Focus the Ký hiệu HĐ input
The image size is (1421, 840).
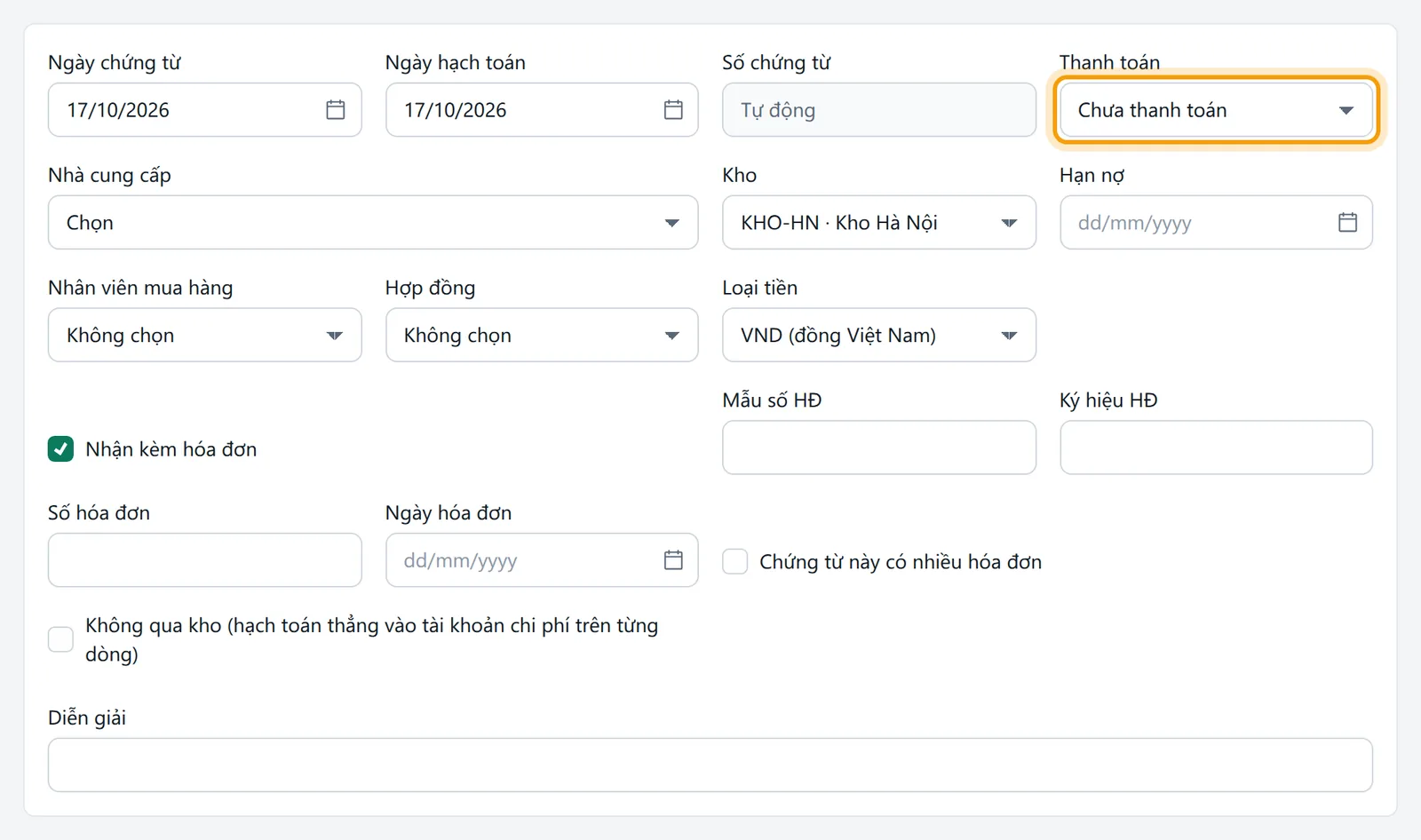coord(1216,448)
